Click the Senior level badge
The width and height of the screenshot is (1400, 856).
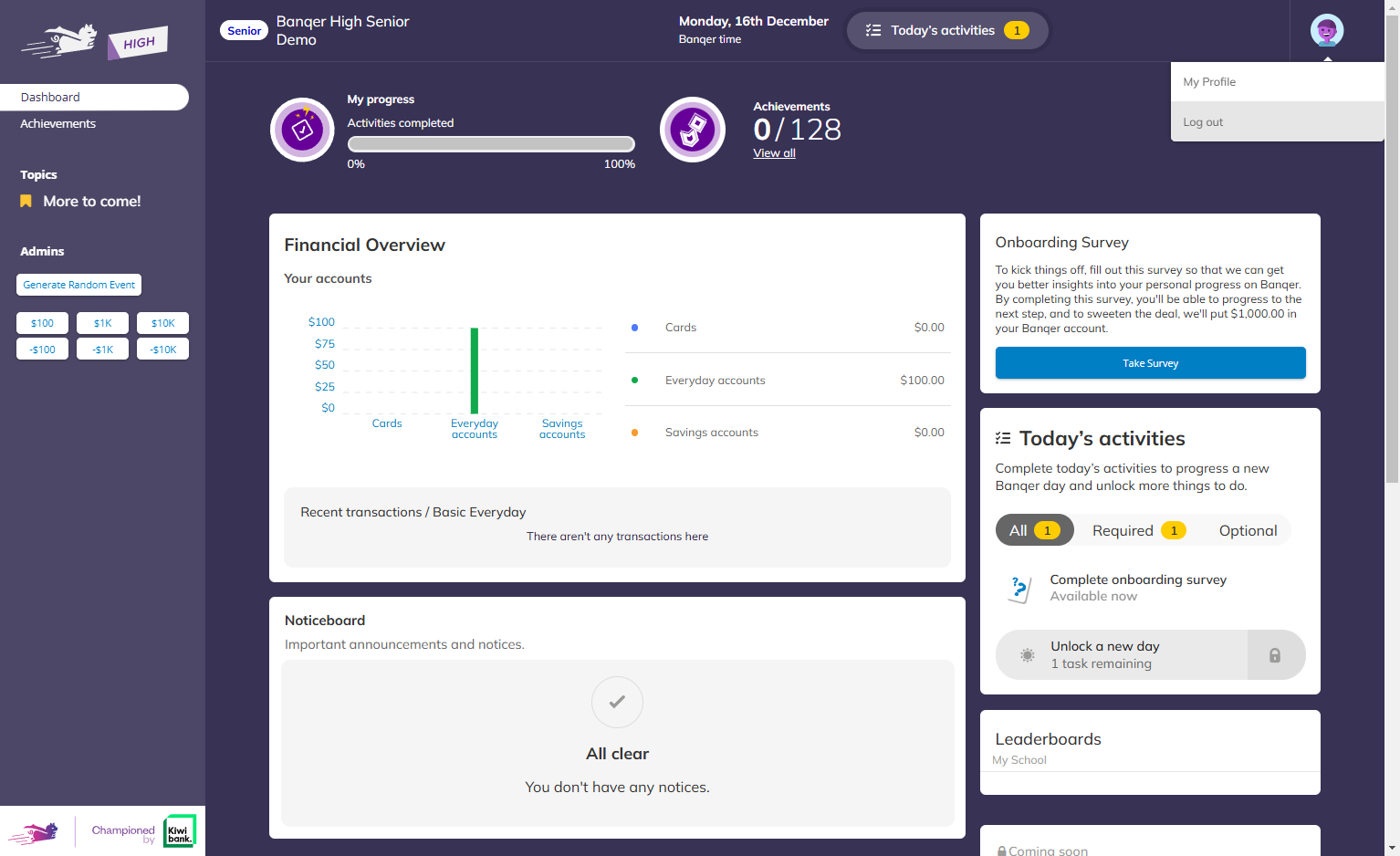click(244, 31)
